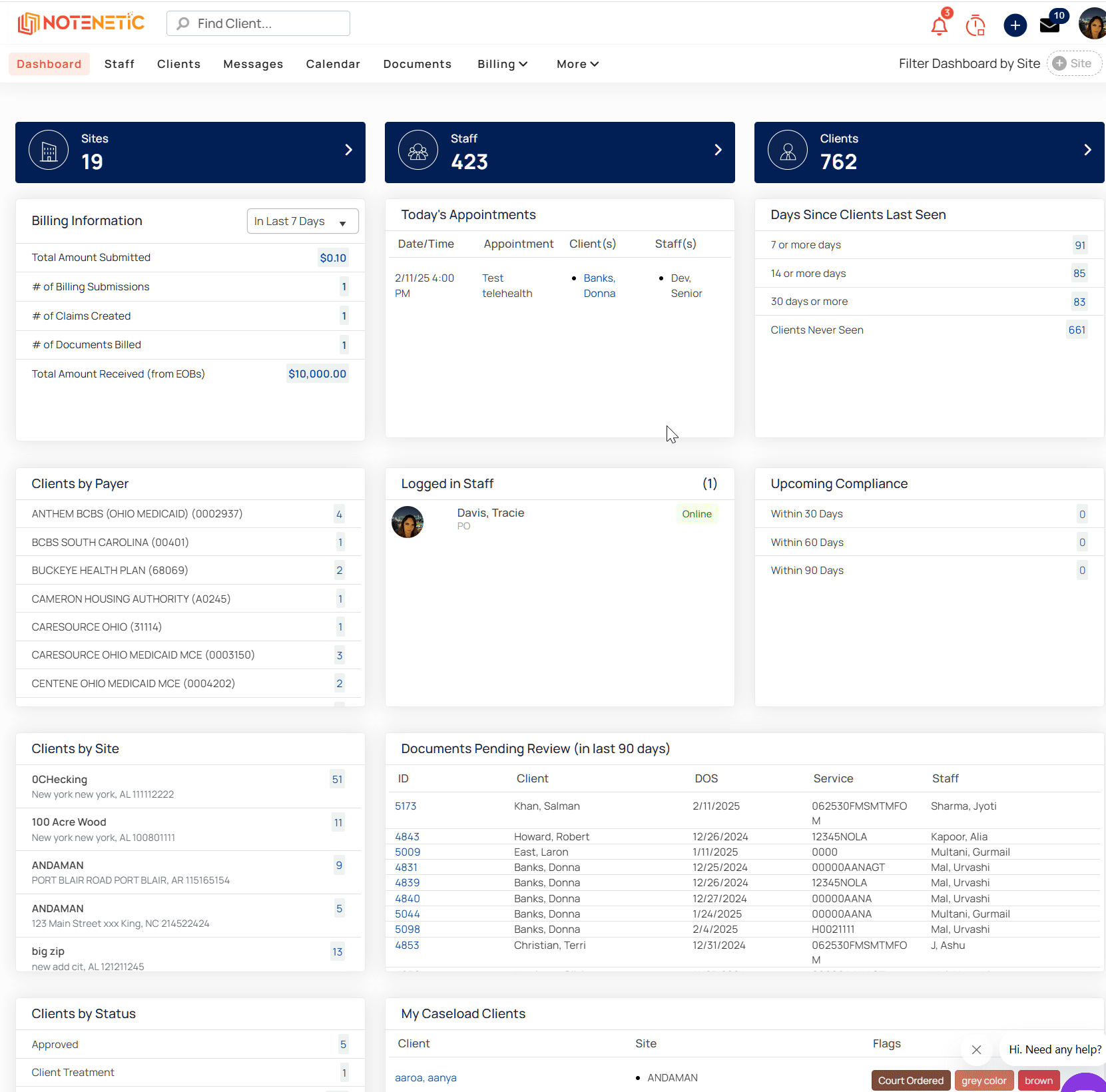Open document ID 5173 link

tap(406, 806)
